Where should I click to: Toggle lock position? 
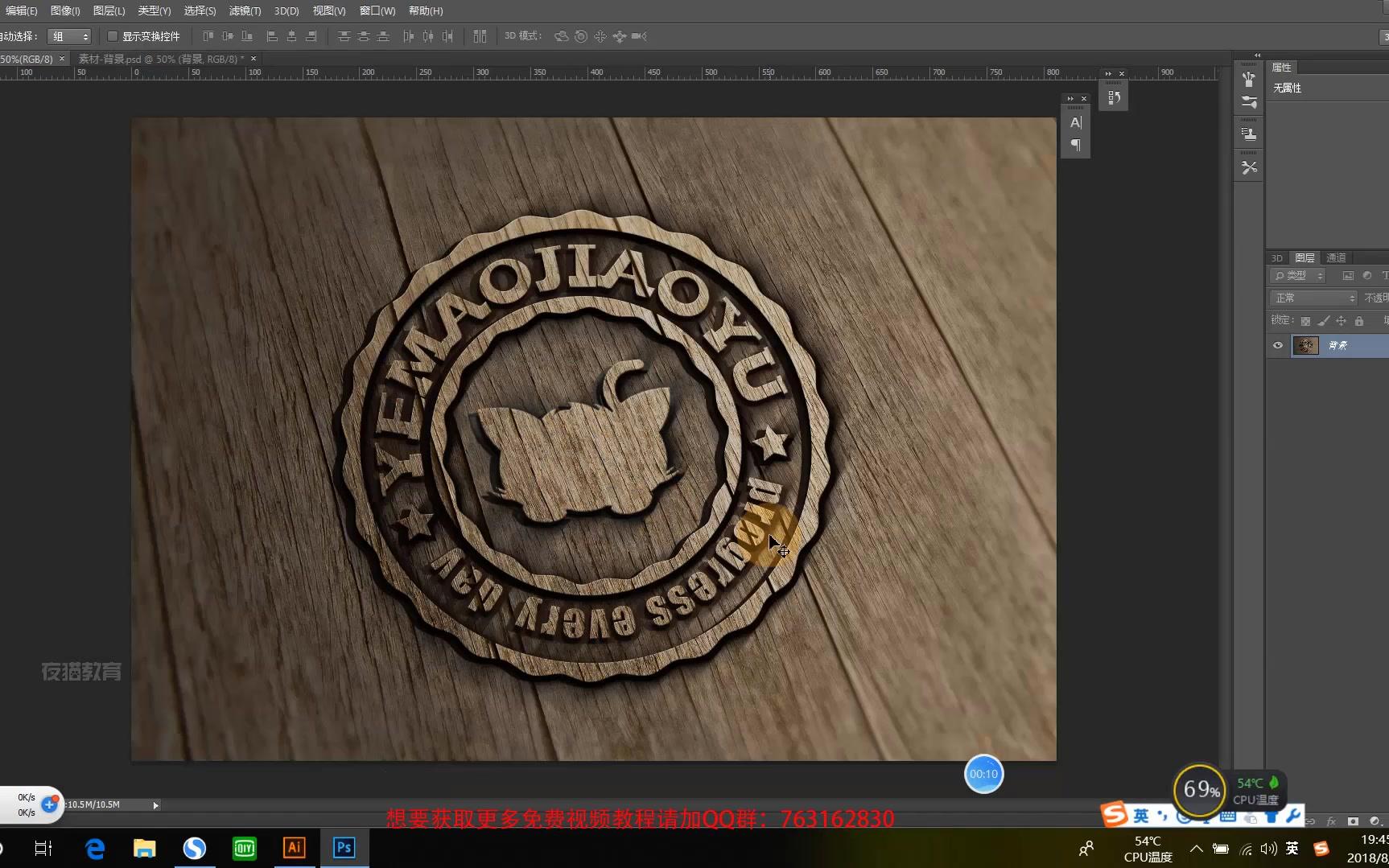1341,321
